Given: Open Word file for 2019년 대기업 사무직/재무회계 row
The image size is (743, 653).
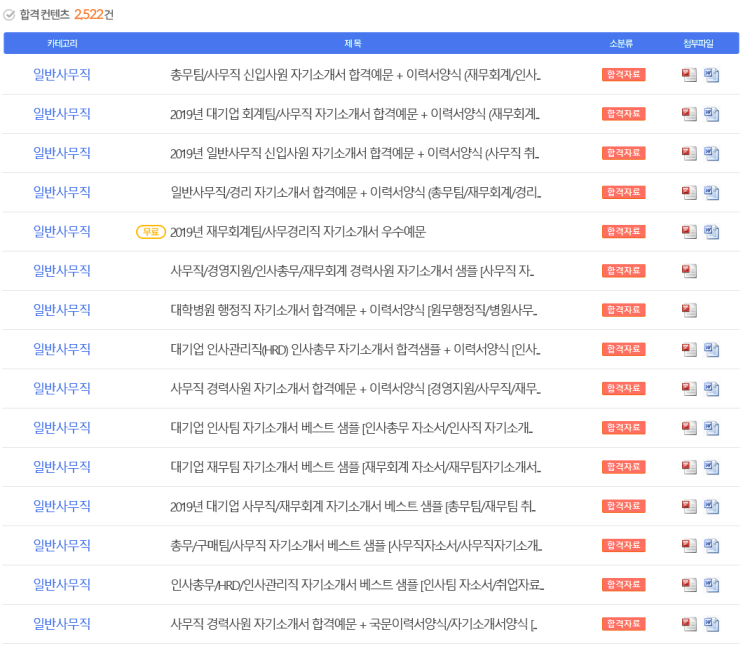Looking at the screenshot, I should point(711,507).
